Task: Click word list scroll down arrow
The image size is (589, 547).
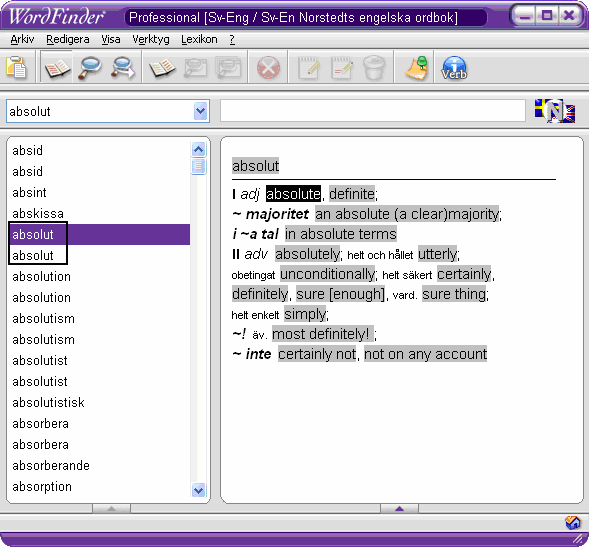Action: (198, 490)
